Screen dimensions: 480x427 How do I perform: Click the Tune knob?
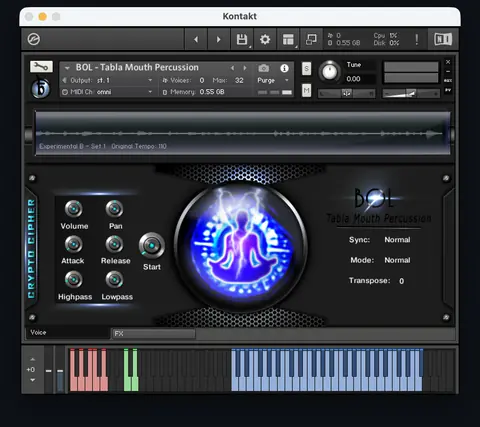click(329, 71)
